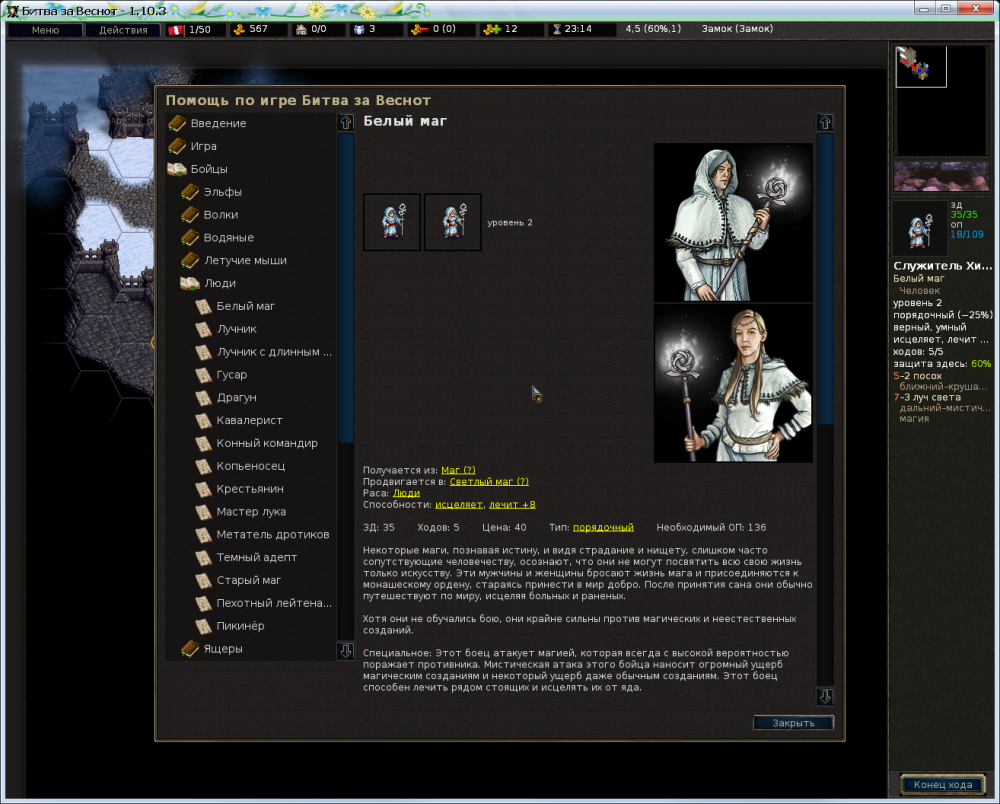Collapse the Люди race section

pyautogui.click(x=219, y=283)
